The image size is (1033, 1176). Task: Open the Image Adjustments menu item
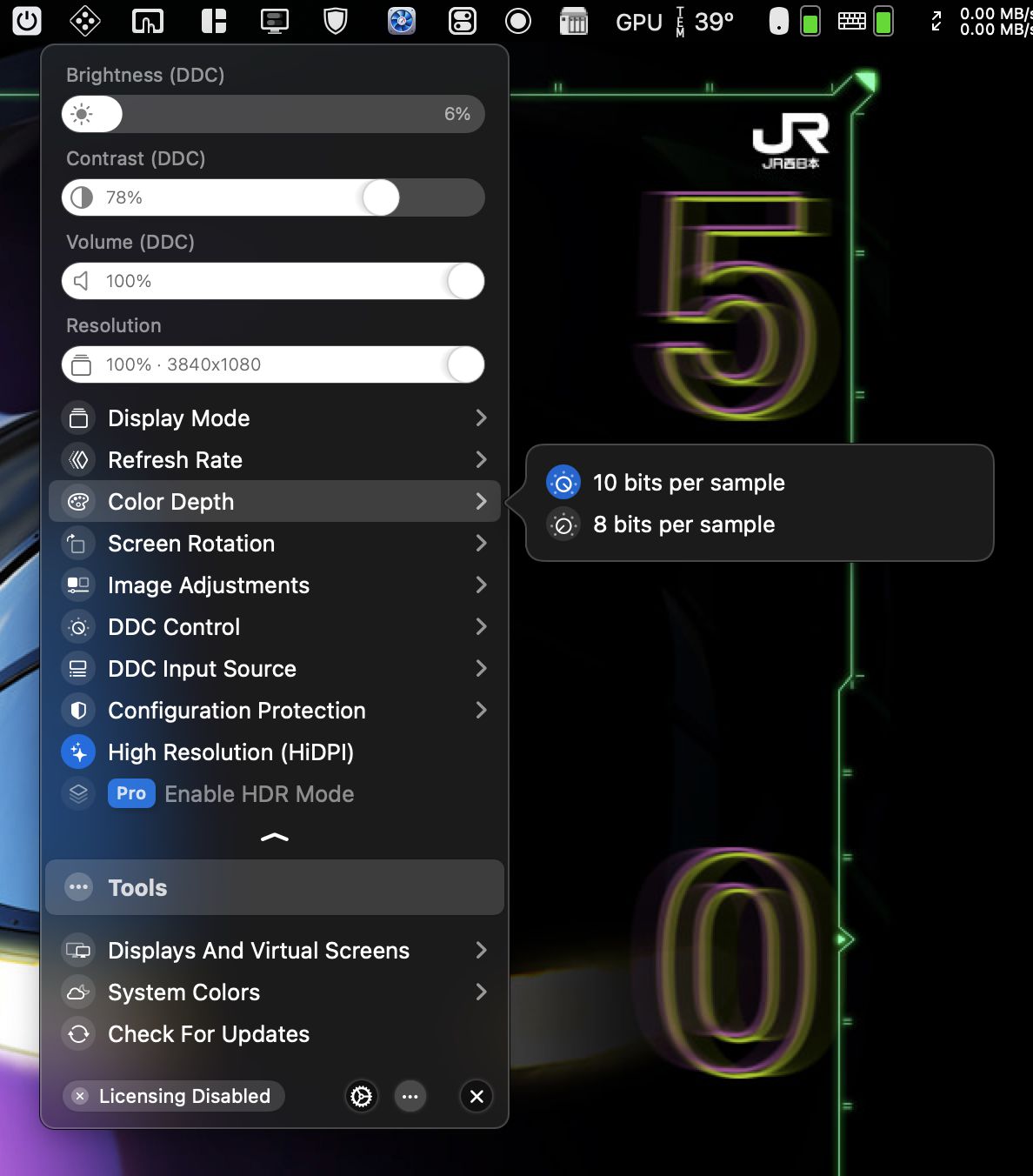tap(275, 585)
